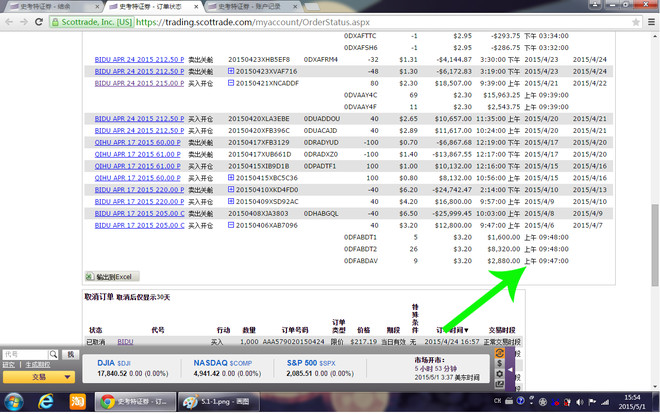Collapse the market bar with purple arrow
The image size is (660, 414).
pos(510,369)
